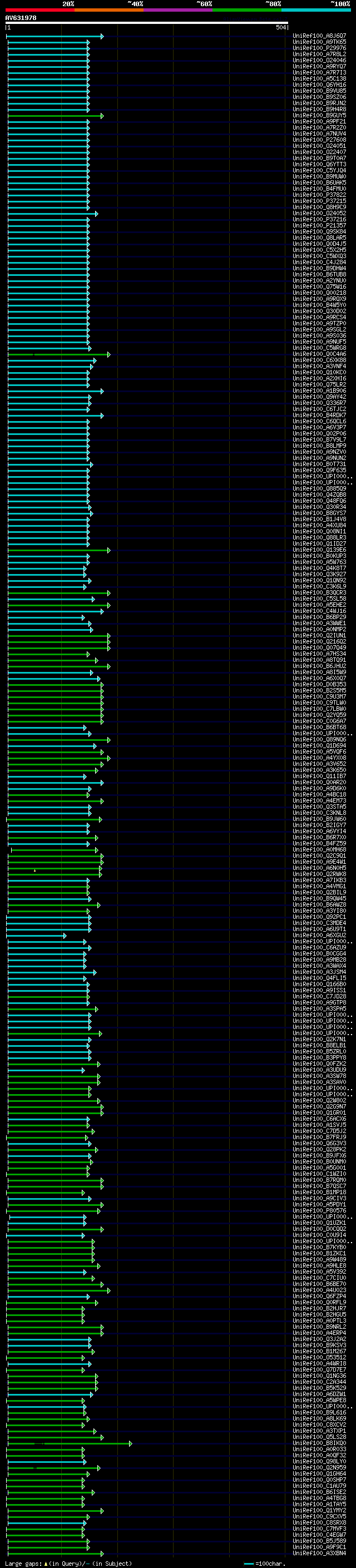This screenshot has width=356, height=1568.
Task: Open hit UniRef100_B9GUY5
Action: pyautogui.click(x=319, y=116)
